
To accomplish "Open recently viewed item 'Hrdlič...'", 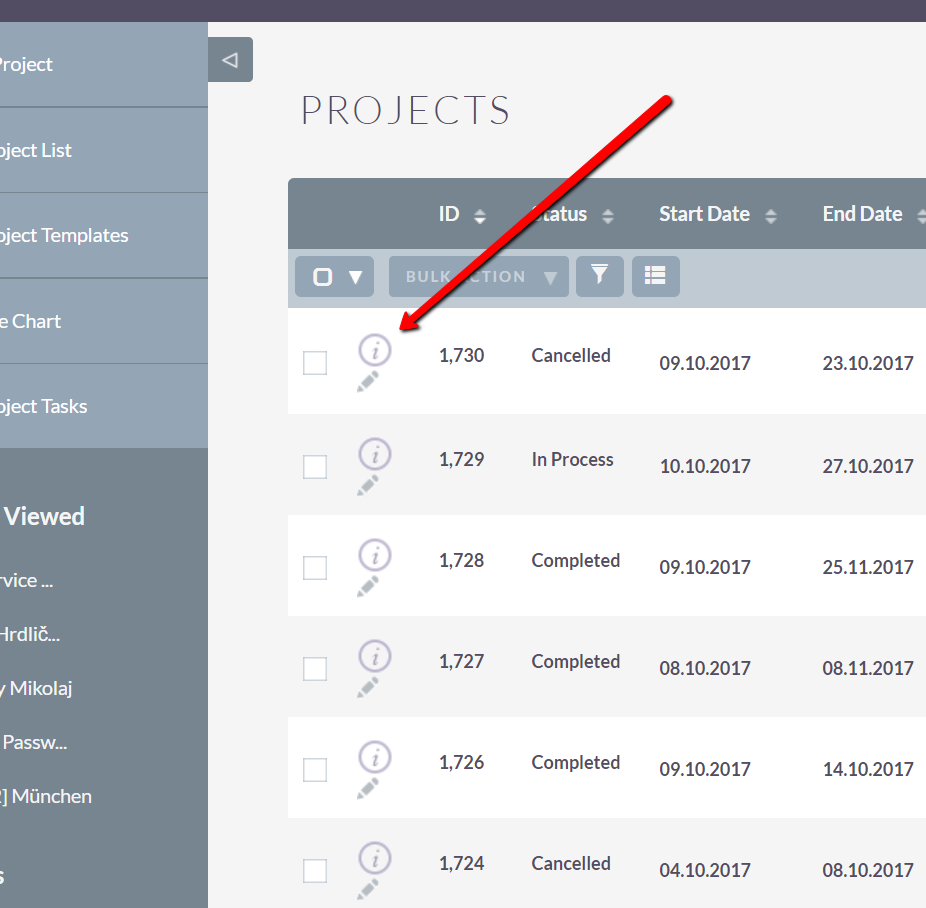I will point(30,635).
